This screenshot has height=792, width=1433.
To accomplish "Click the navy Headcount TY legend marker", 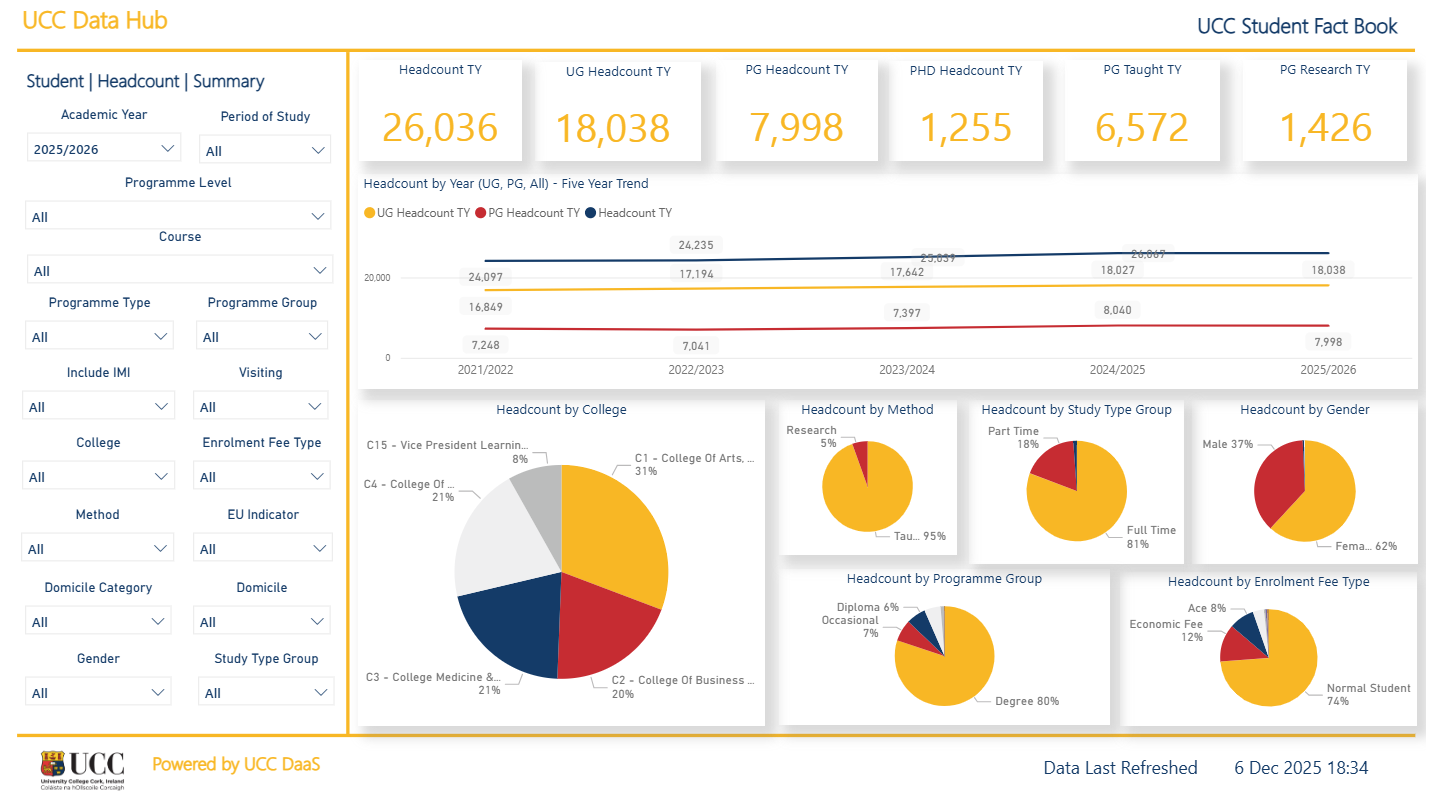I will coord(591,213).
